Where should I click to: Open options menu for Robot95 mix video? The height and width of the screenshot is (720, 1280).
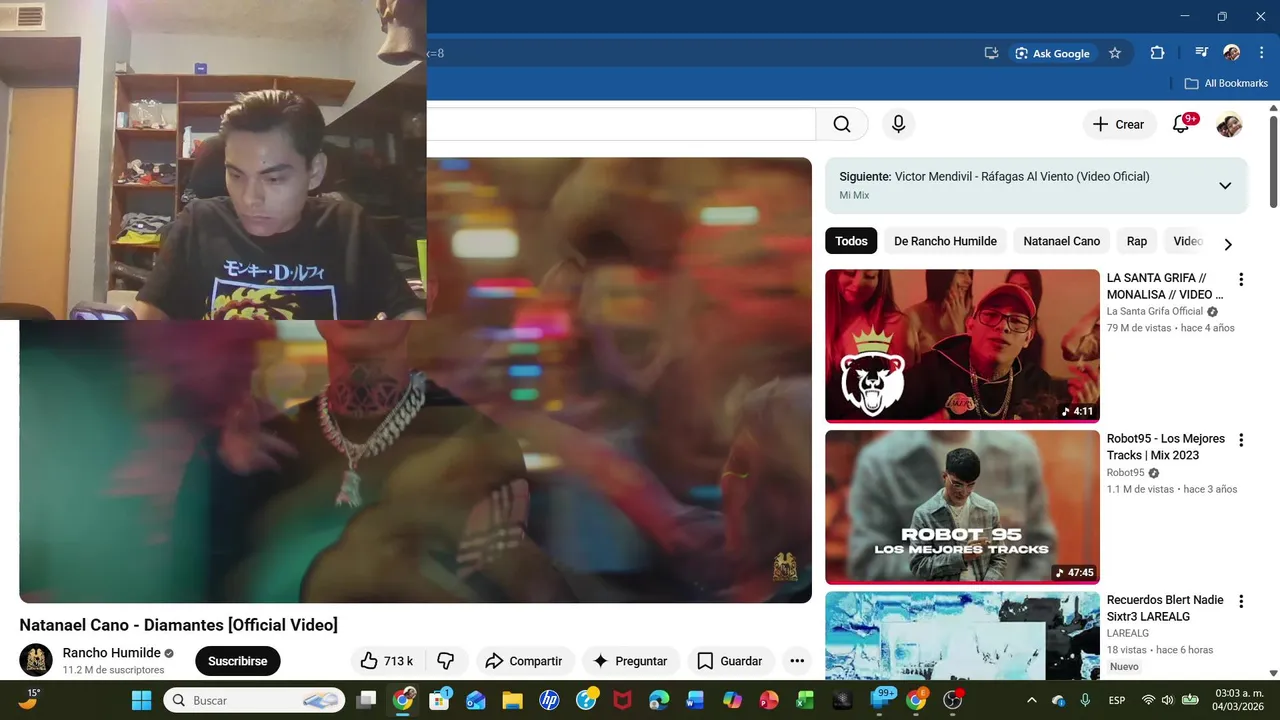coord(1241,441)
